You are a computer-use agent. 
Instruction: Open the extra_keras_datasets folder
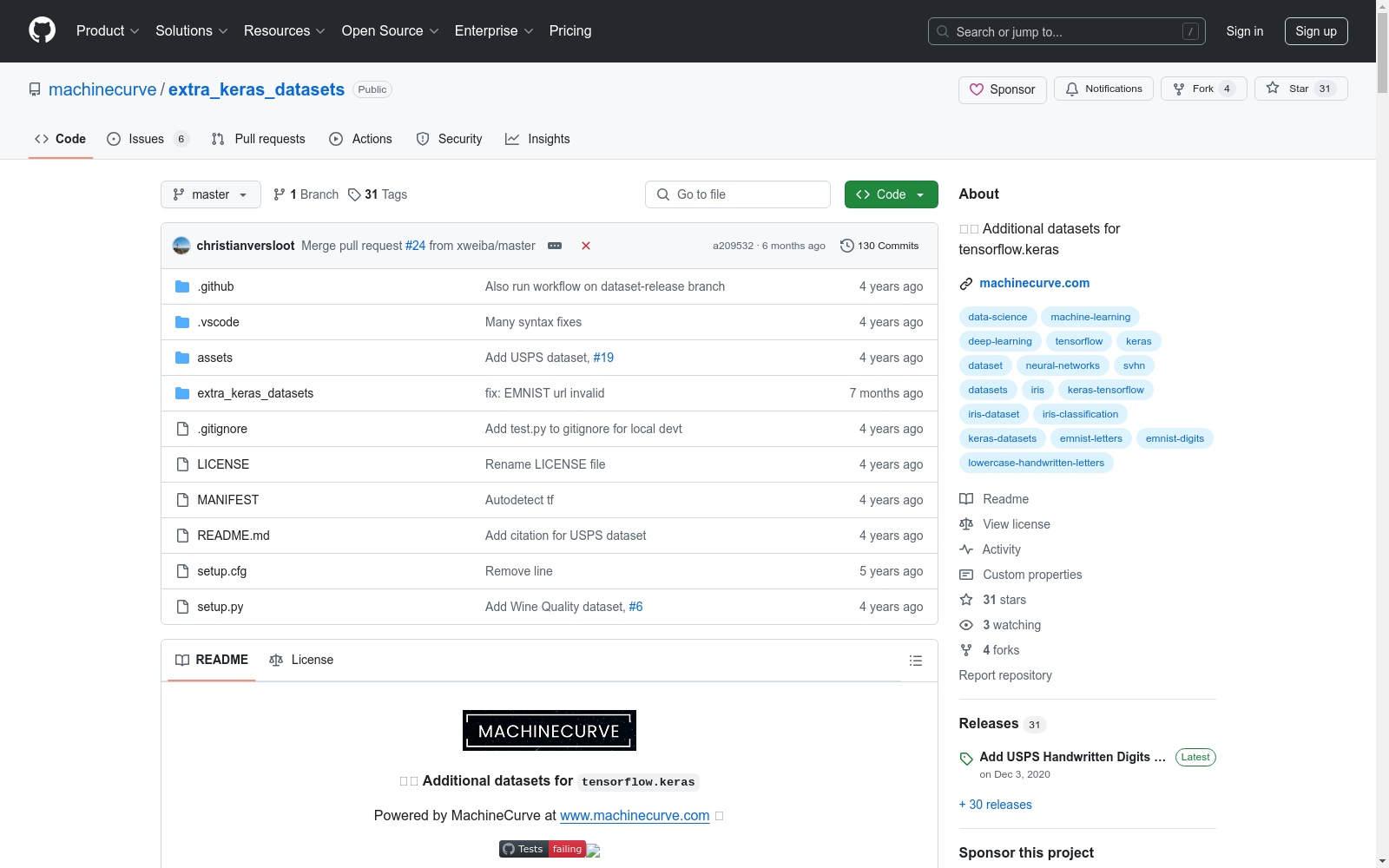(255, 393)
